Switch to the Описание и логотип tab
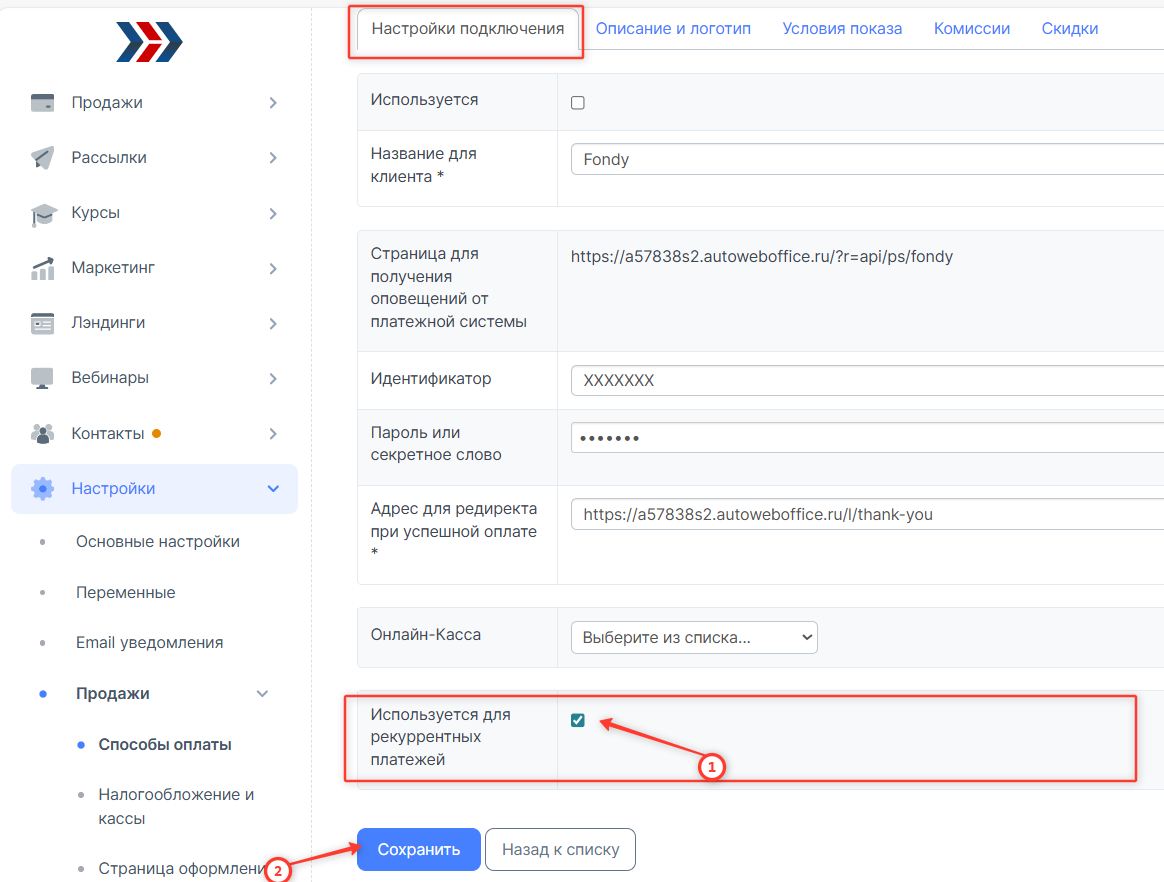This screenshot has width=1164, height=882. 673,29
